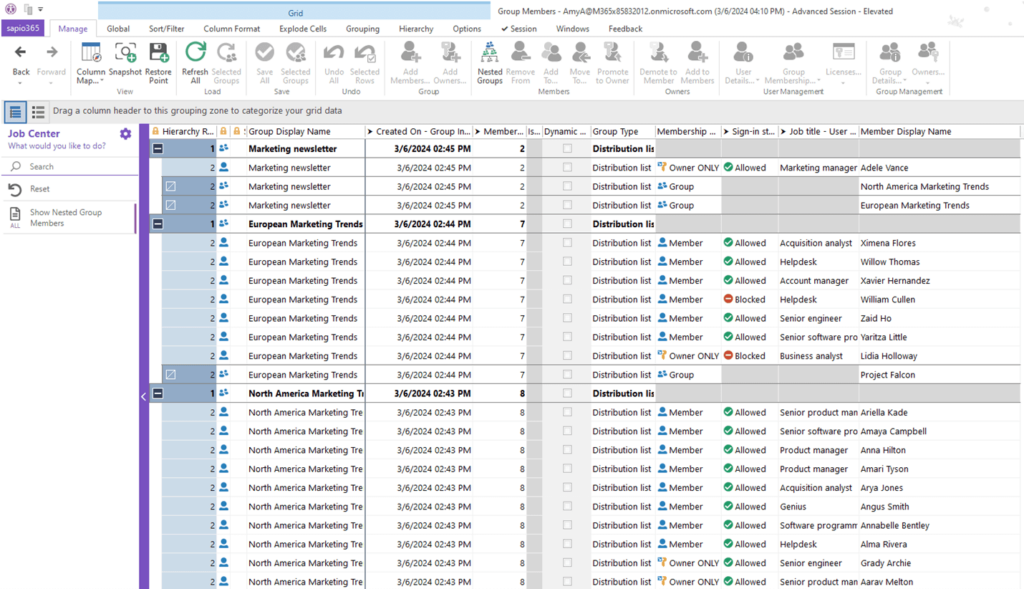Viewport: 1024px width, 589px height.
Task: Open the Explode Cells tab
Action: [303, 29]
